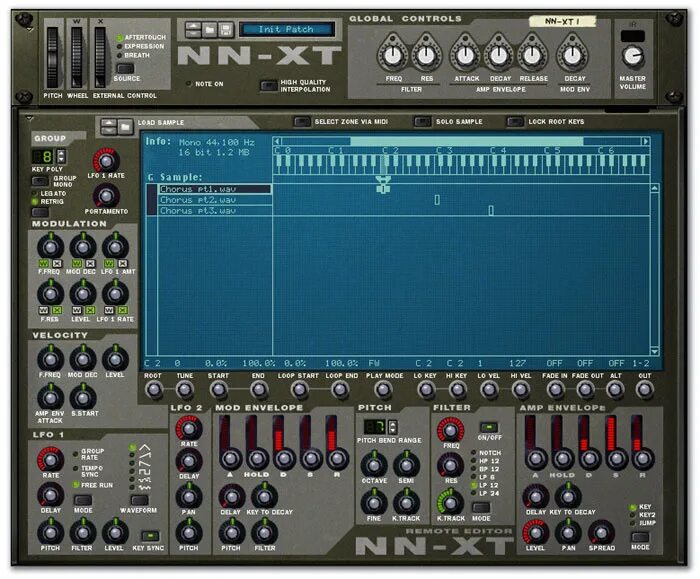Change Pitch Bend Range with stepper
The height and width of the screenshot is (579, 700).
(x=392, y=427)
